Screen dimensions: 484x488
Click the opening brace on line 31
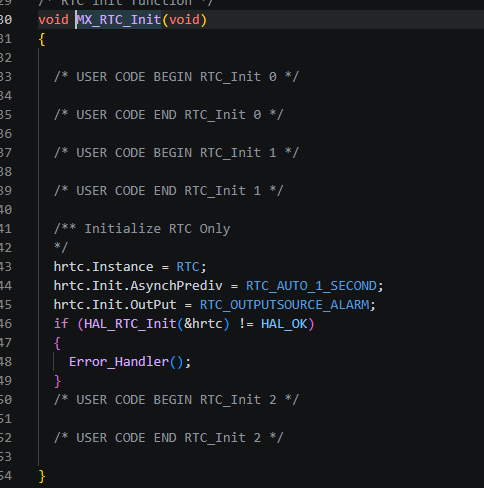[x=42, y=39]
